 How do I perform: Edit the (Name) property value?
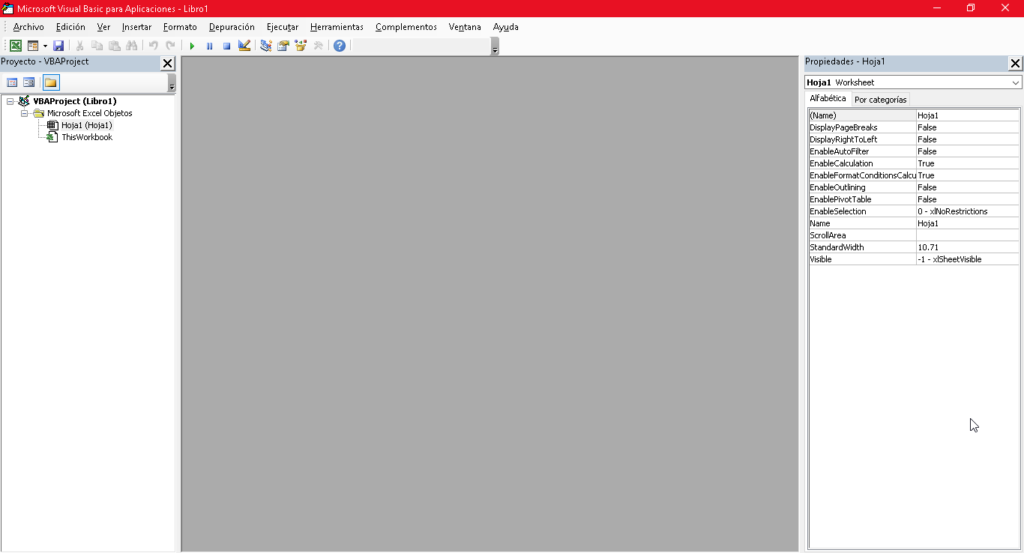pyautogui.click(x=967, y=116)
